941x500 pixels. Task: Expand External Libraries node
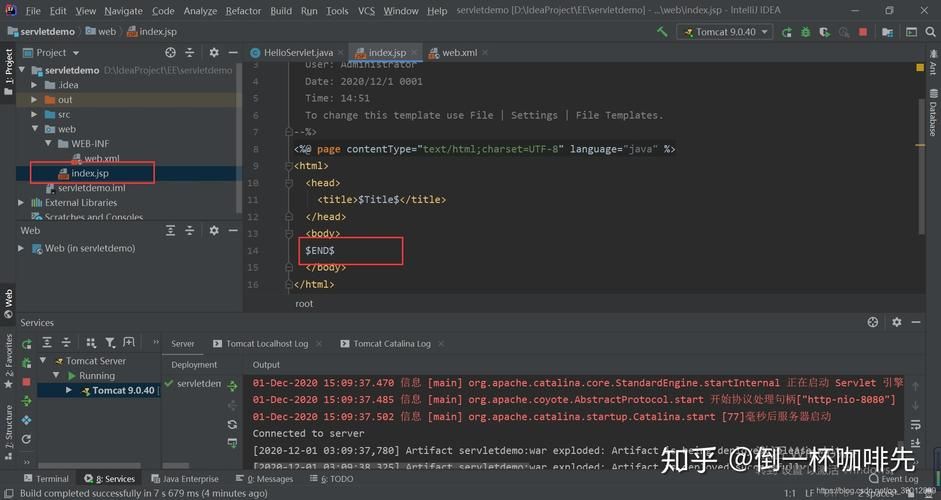click(x=21, y=203)
